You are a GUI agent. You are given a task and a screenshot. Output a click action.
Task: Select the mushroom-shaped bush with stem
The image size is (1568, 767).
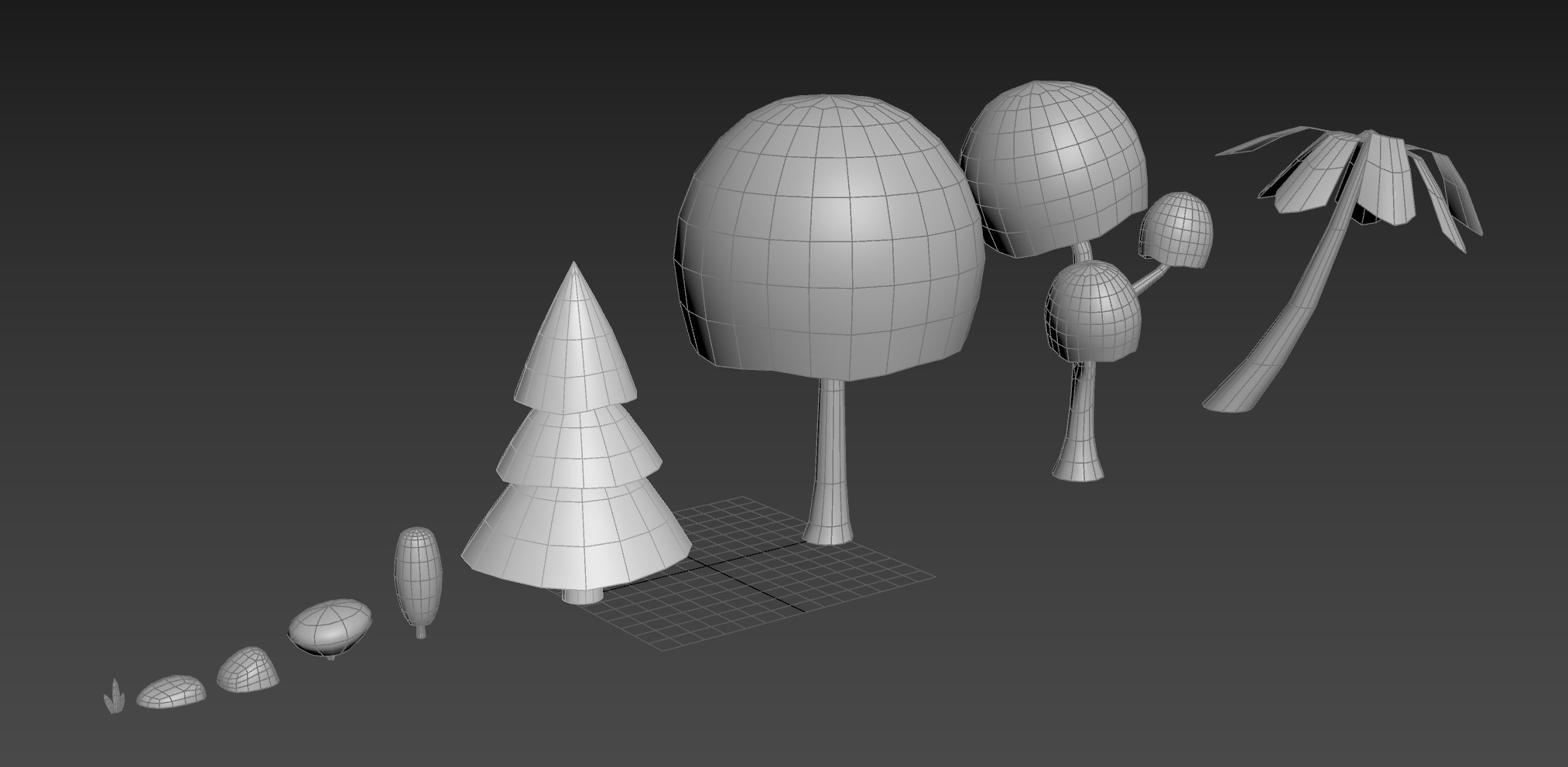coord(330,627)
